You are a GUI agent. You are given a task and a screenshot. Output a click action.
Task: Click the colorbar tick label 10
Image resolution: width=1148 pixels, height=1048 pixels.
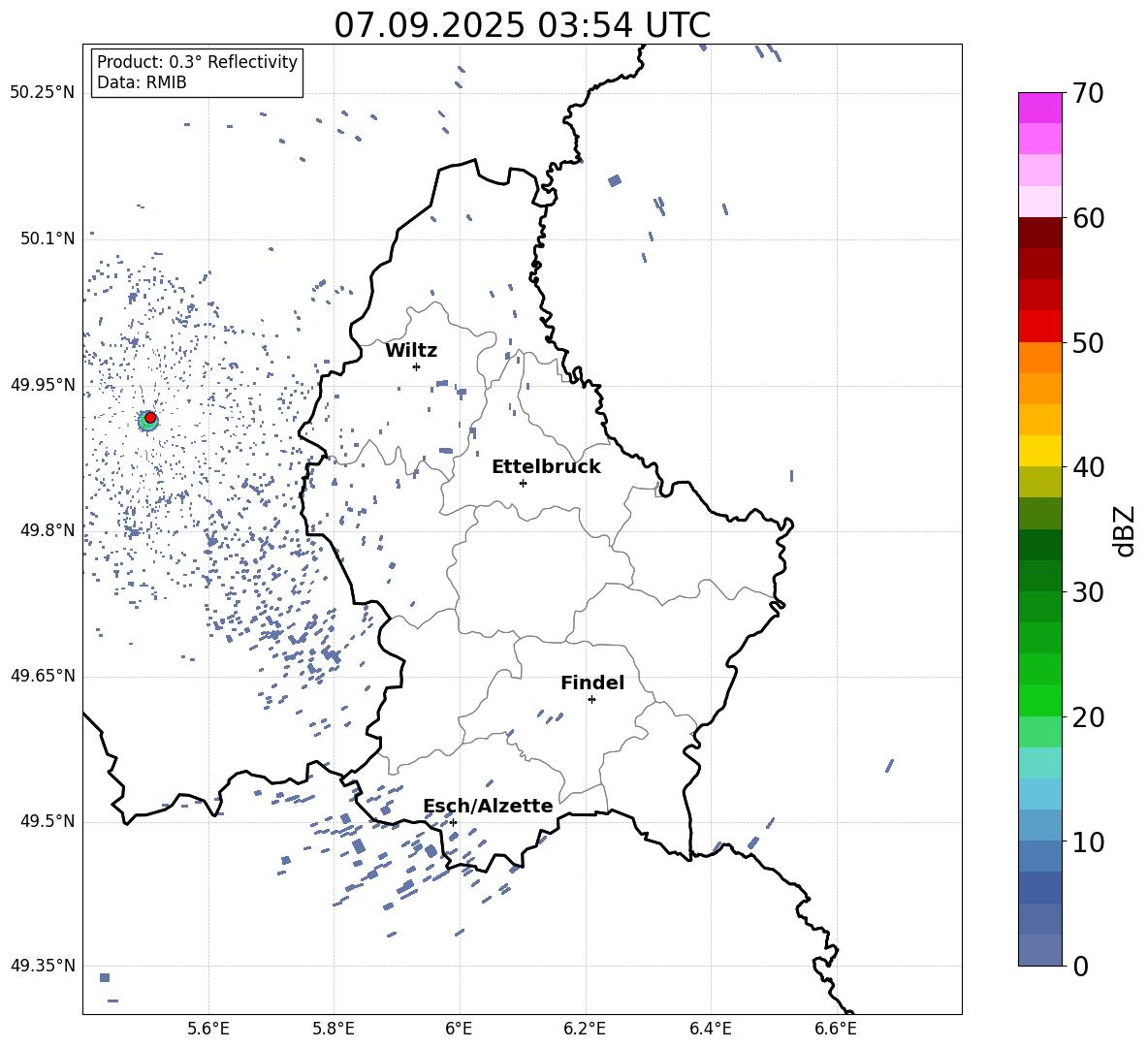click(x=1088, y=842)
